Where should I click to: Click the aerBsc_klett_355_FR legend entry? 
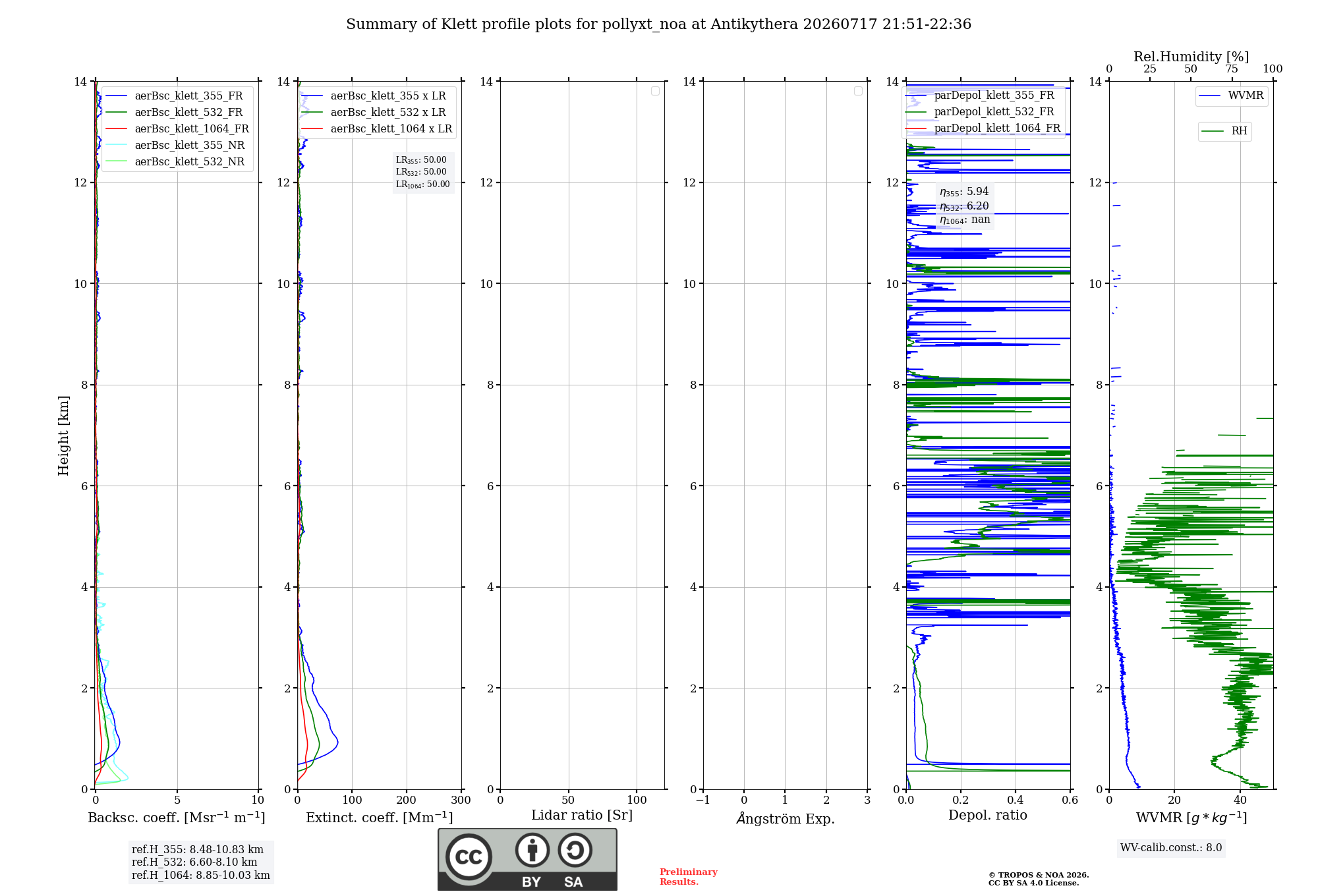tap(174, 96)
